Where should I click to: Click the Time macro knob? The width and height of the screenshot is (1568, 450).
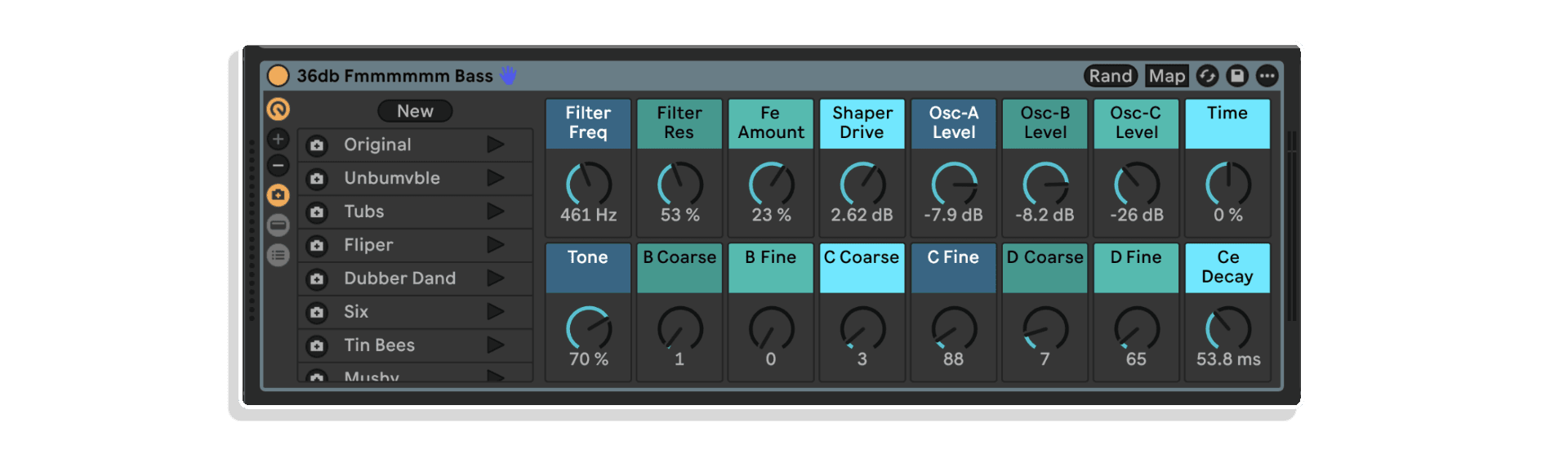coord(1229,184)
